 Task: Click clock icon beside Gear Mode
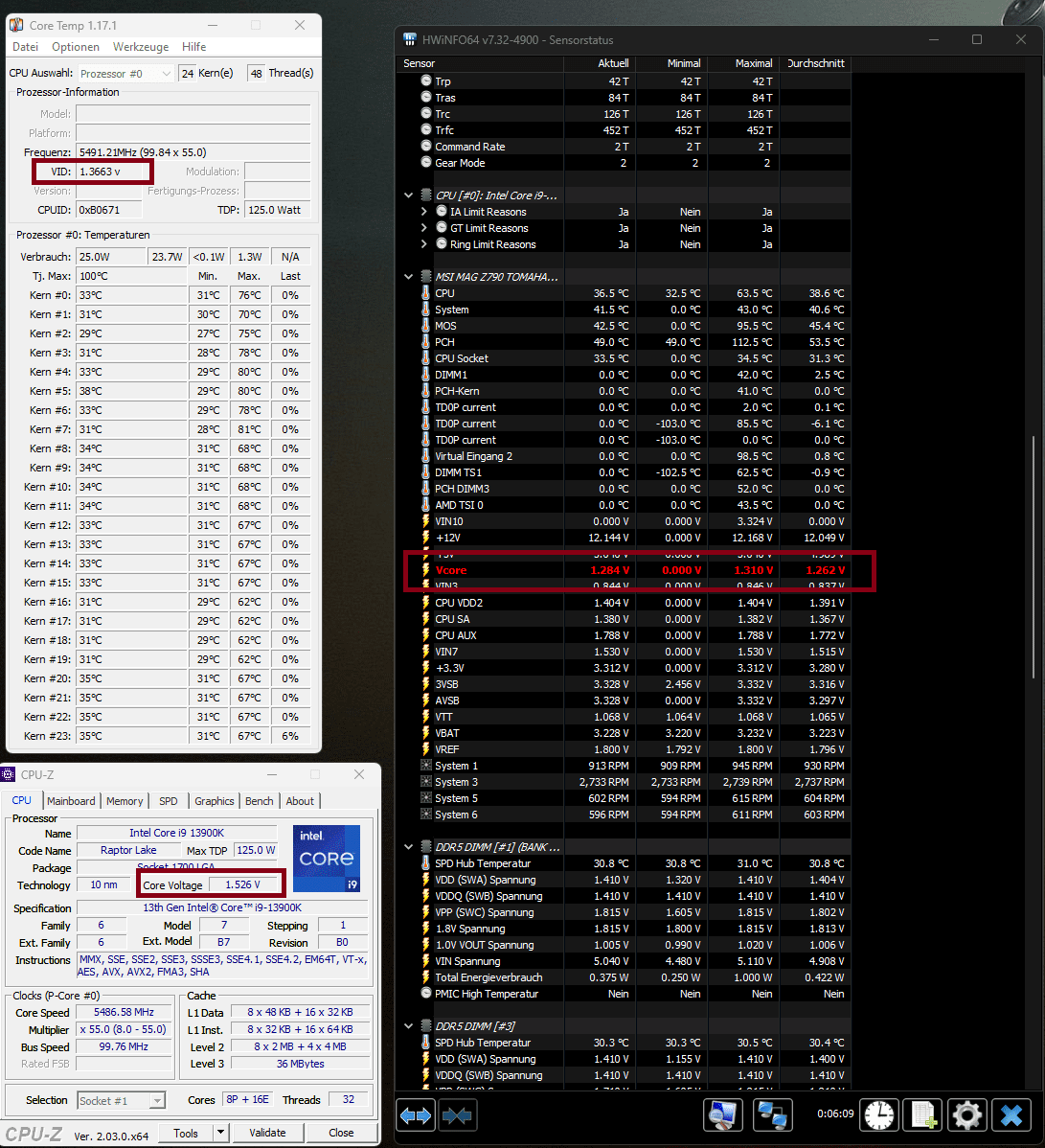(426, 162)
